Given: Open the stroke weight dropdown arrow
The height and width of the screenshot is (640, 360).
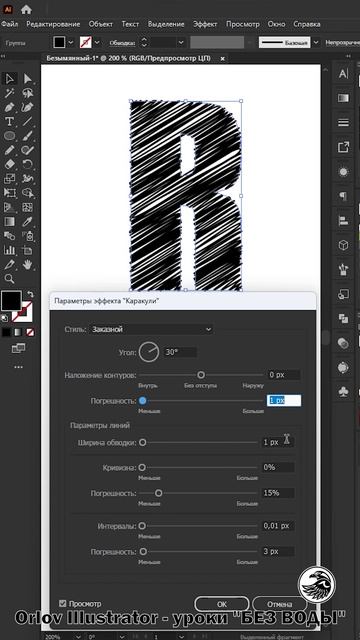Looking at the screenshot, I should point(181,42).
